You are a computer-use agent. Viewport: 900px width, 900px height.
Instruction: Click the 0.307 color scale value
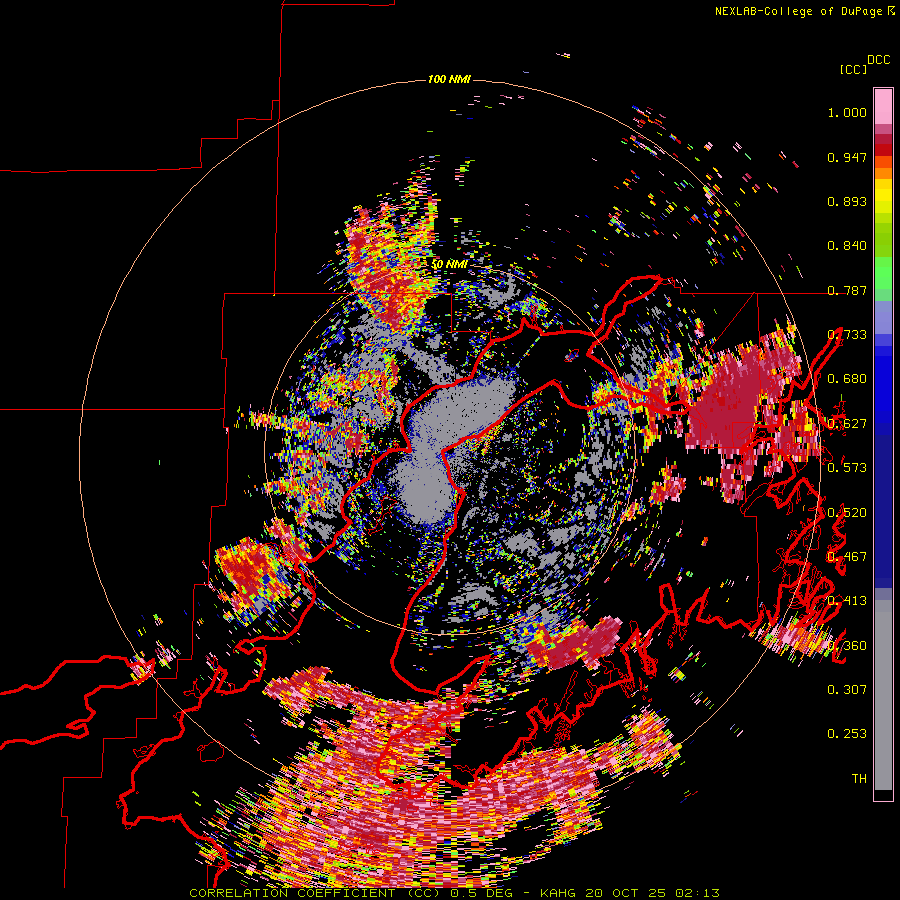847,690
